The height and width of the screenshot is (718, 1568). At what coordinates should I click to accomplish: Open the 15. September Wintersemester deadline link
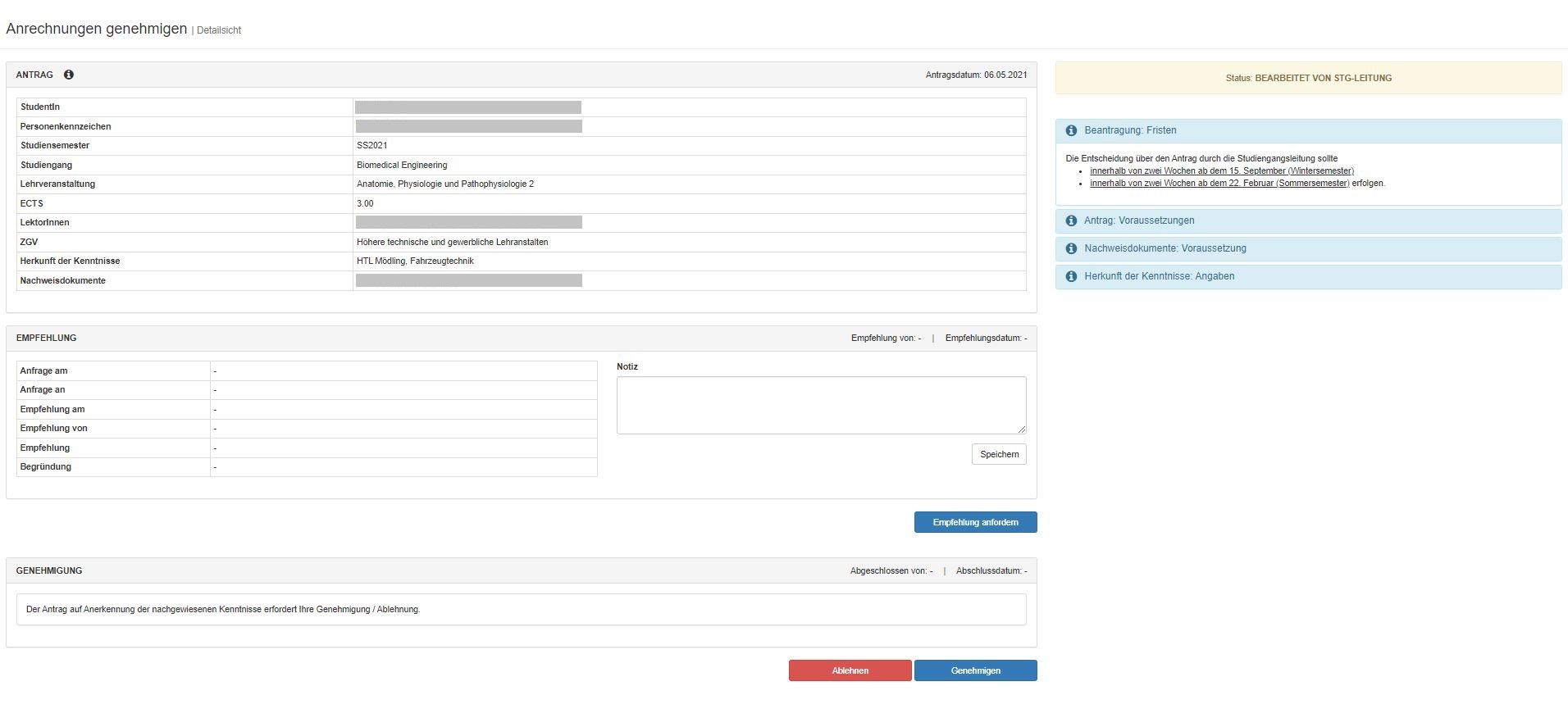coord(1221,171)
